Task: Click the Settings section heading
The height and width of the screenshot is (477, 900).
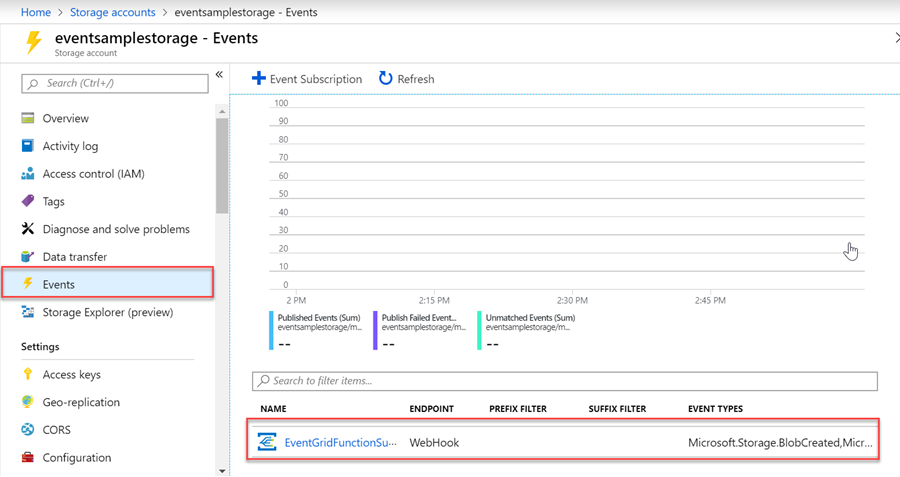Action: (40, 347)
